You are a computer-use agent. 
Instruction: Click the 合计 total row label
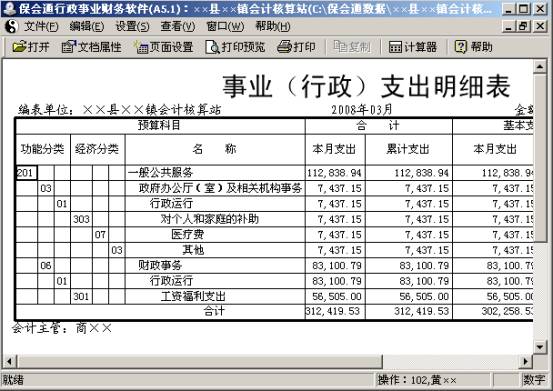pyautogui.click(x=214, y=311)
